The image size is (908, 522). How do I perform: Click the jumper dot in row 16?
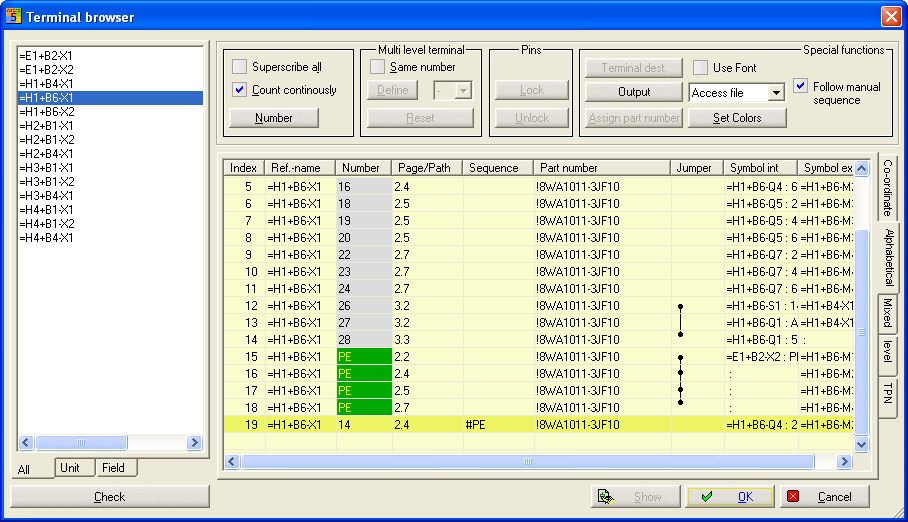coord(680,374)
